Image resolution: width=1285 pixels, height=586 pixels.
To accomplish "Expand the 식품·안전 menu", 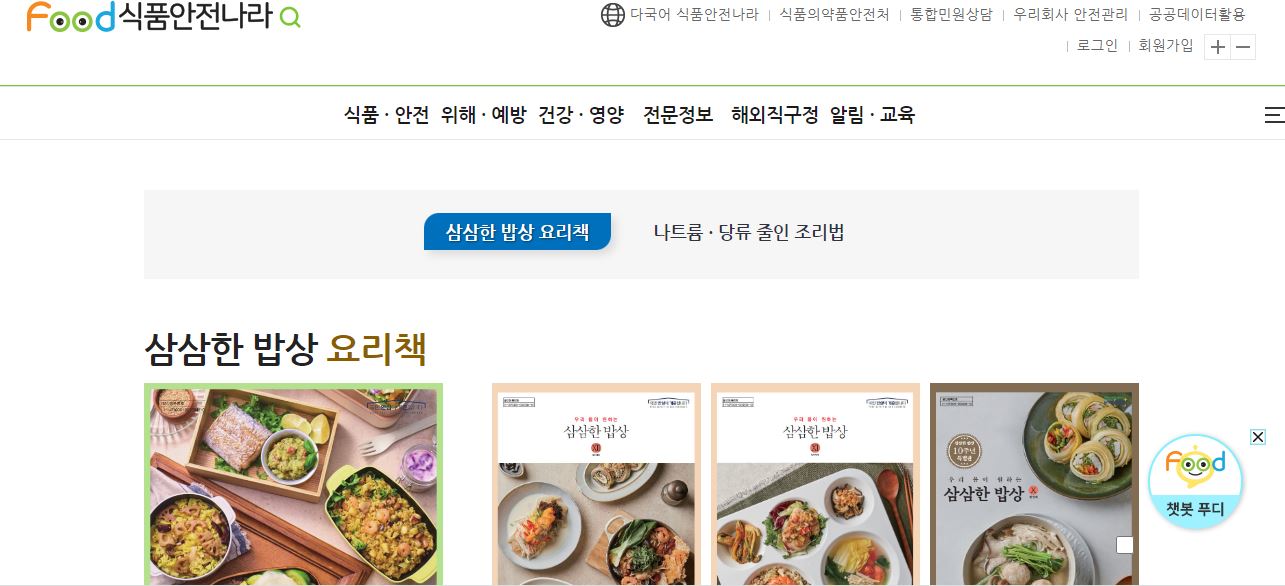I will coord(386,115).
